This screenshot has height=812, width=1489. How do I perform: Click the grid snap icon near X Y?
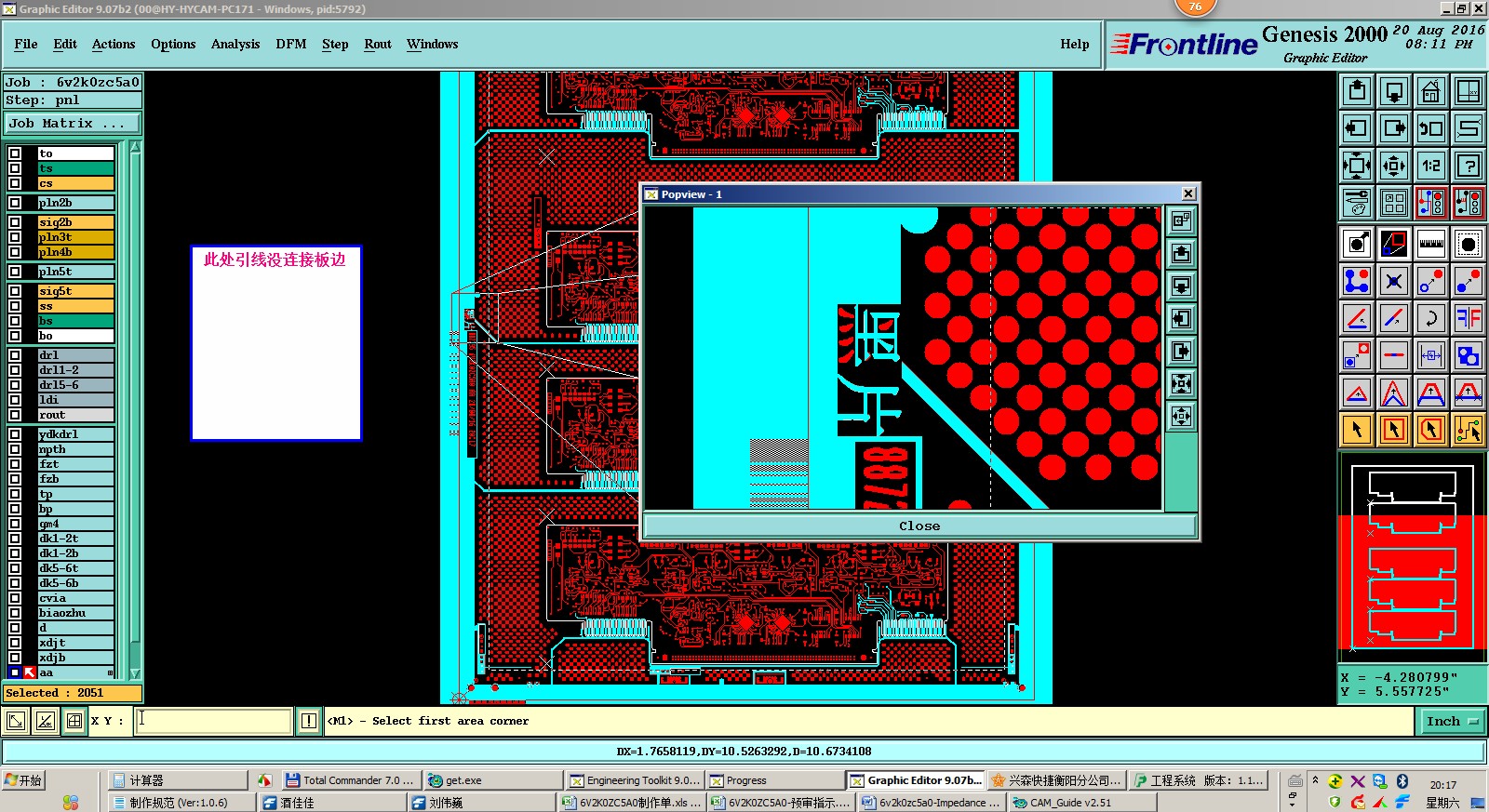[x=74, y=721]
